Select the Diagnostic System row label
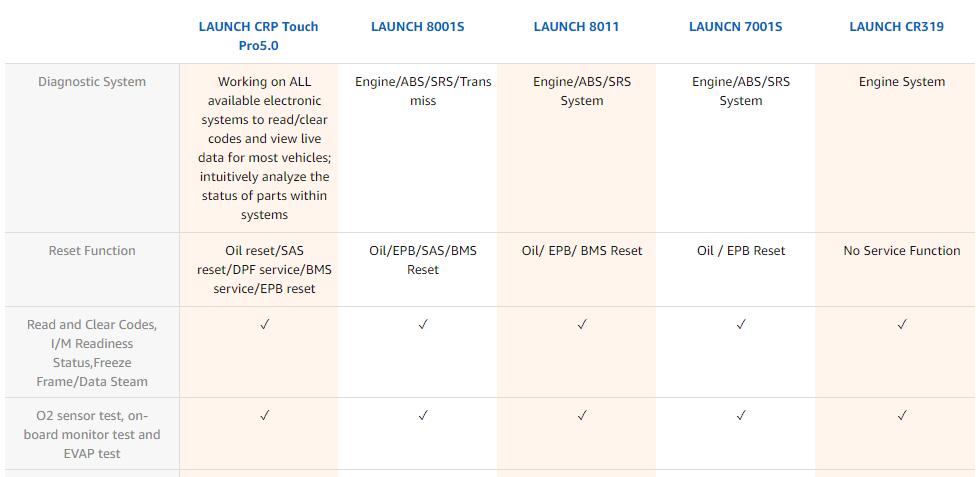This screenshot has width=979, height=477. pyautogui.click(x=92, y=82)
